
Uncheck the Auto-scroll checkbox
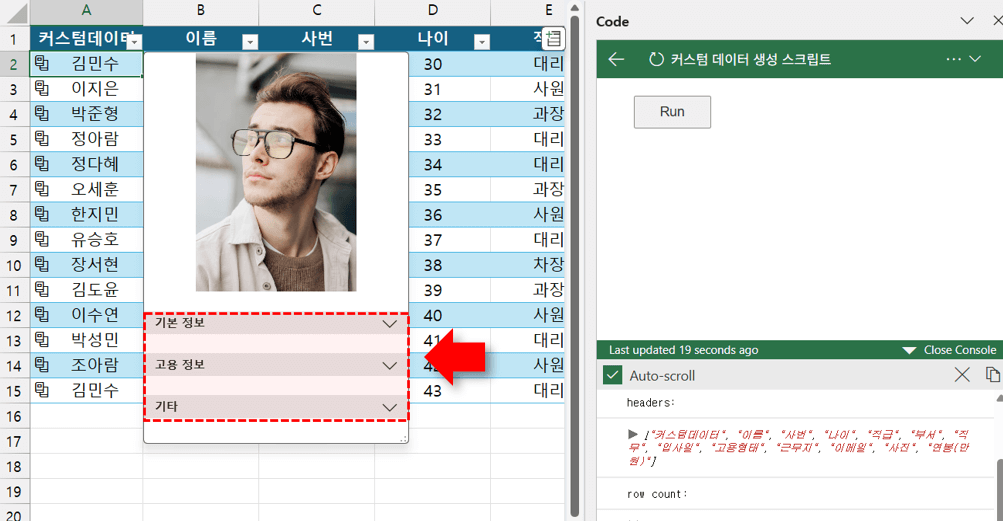[612, 375]
